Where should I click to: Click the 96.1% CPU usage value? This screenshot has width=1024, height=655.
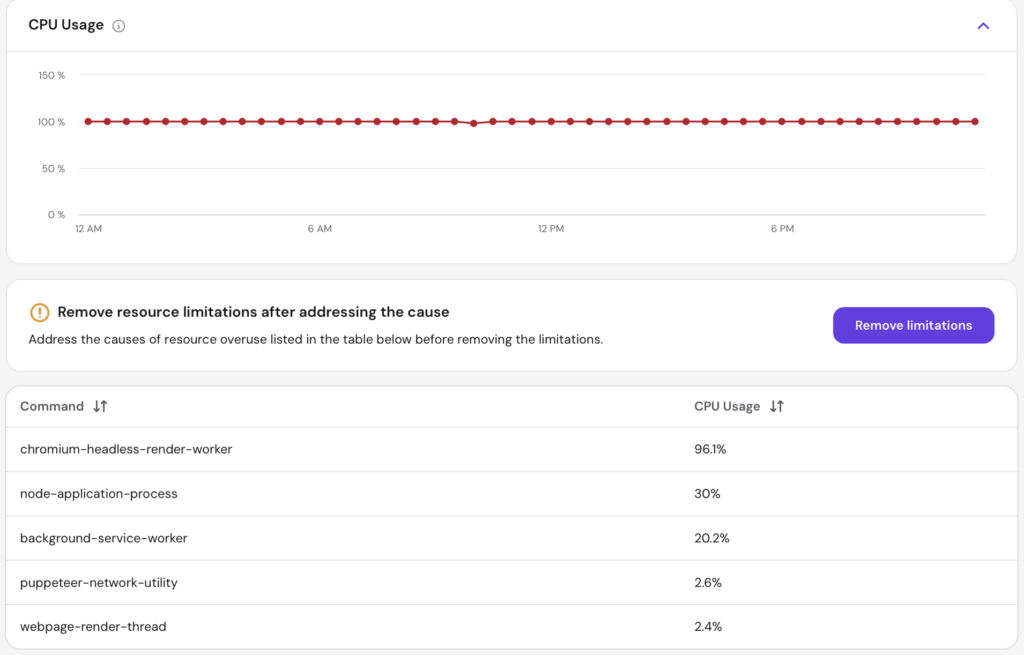pyautogui.click(x=710, y=449)
